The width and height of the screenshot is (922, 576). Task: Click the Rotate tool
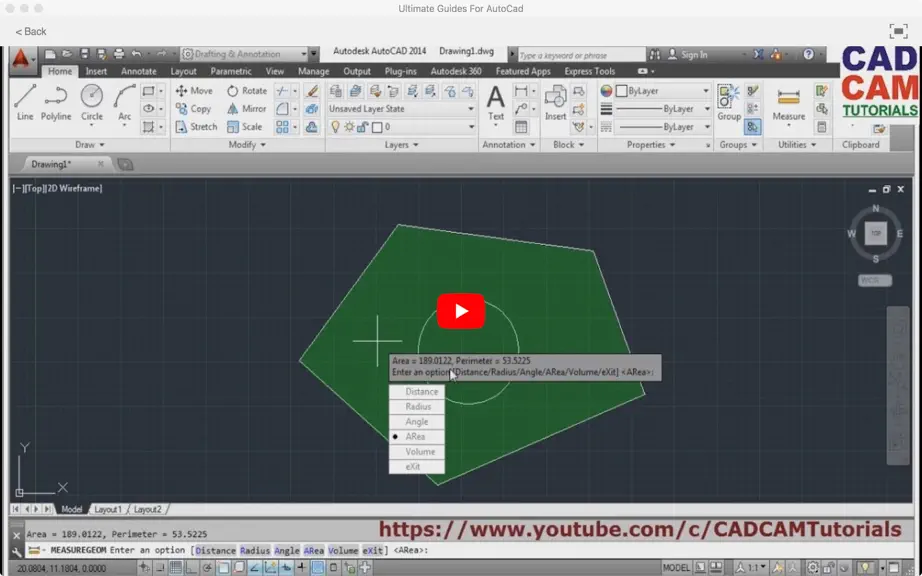pyautogui.click(x=247, y=91)
